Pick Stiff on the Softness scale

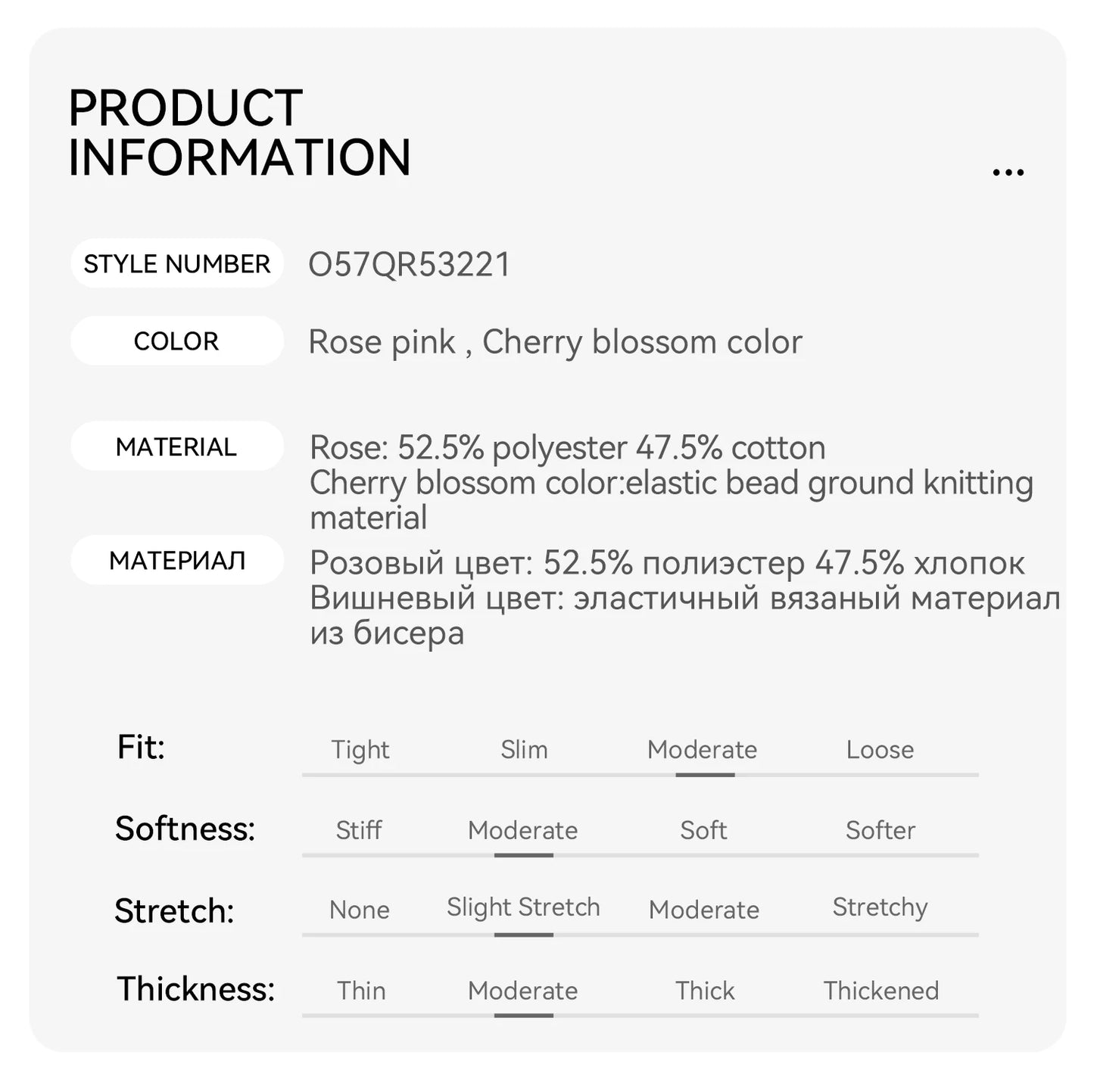(x=359, y=830)
